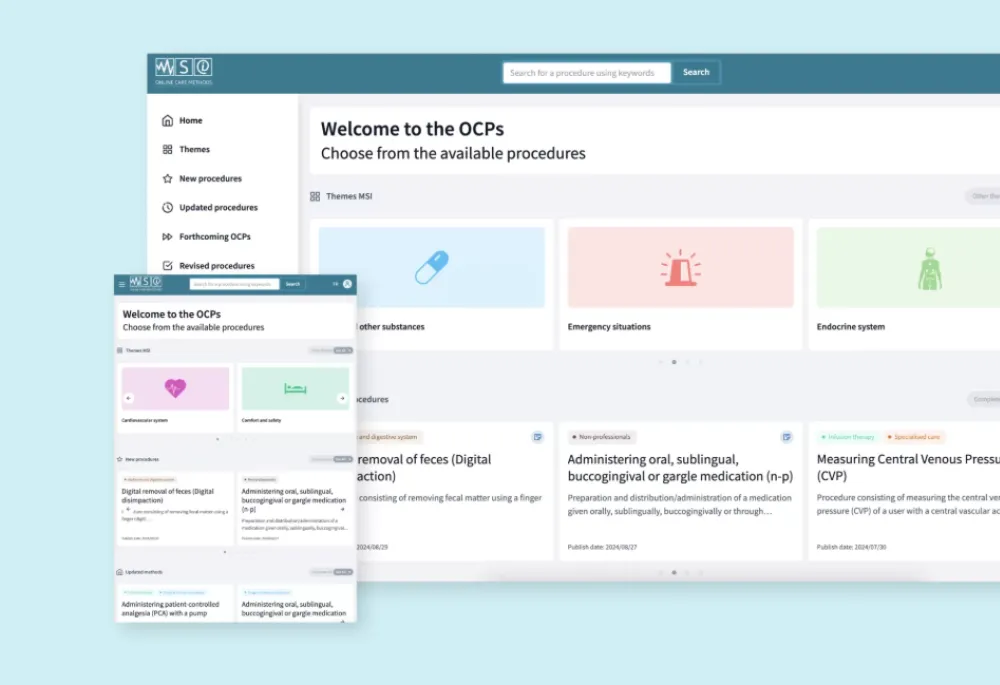
Task: Go to the previous theme with the left arrow
Action: pos(129,398)
